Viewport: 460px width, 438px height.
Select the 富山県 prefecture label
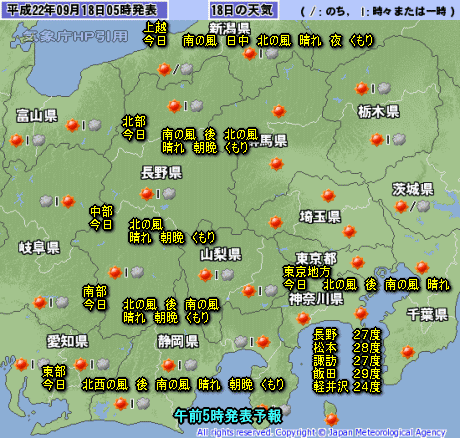[37, 116]
